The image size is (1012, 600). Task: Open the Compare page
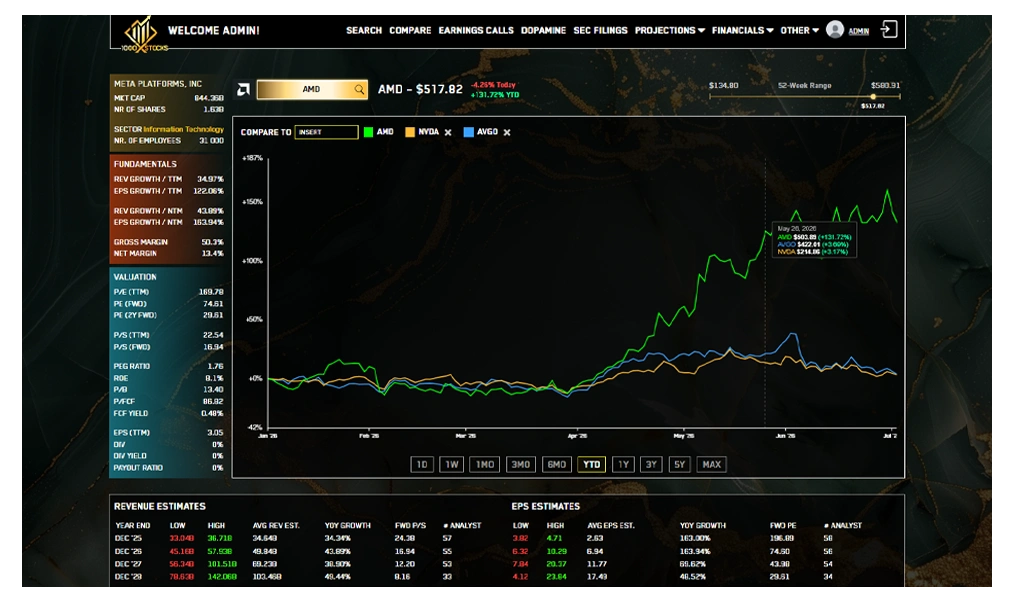coord(410,30)
